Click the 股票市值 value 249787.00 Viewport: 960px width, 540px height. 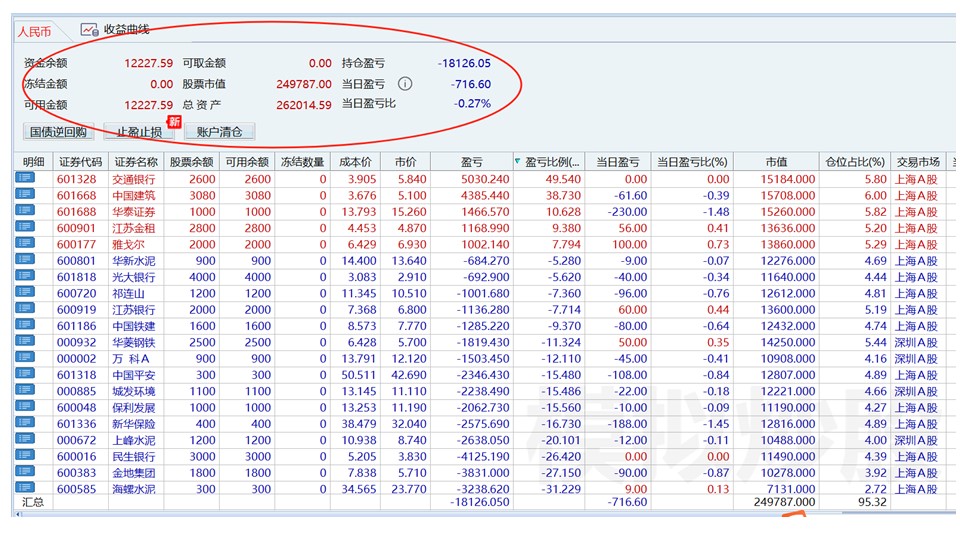304,84
